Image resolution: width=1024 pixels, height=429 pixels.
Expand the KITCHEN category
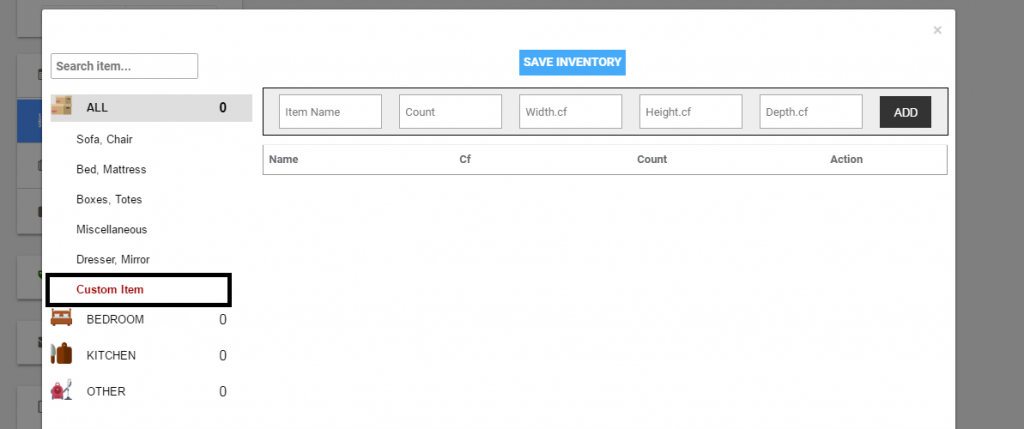click(x=111, y=355)
